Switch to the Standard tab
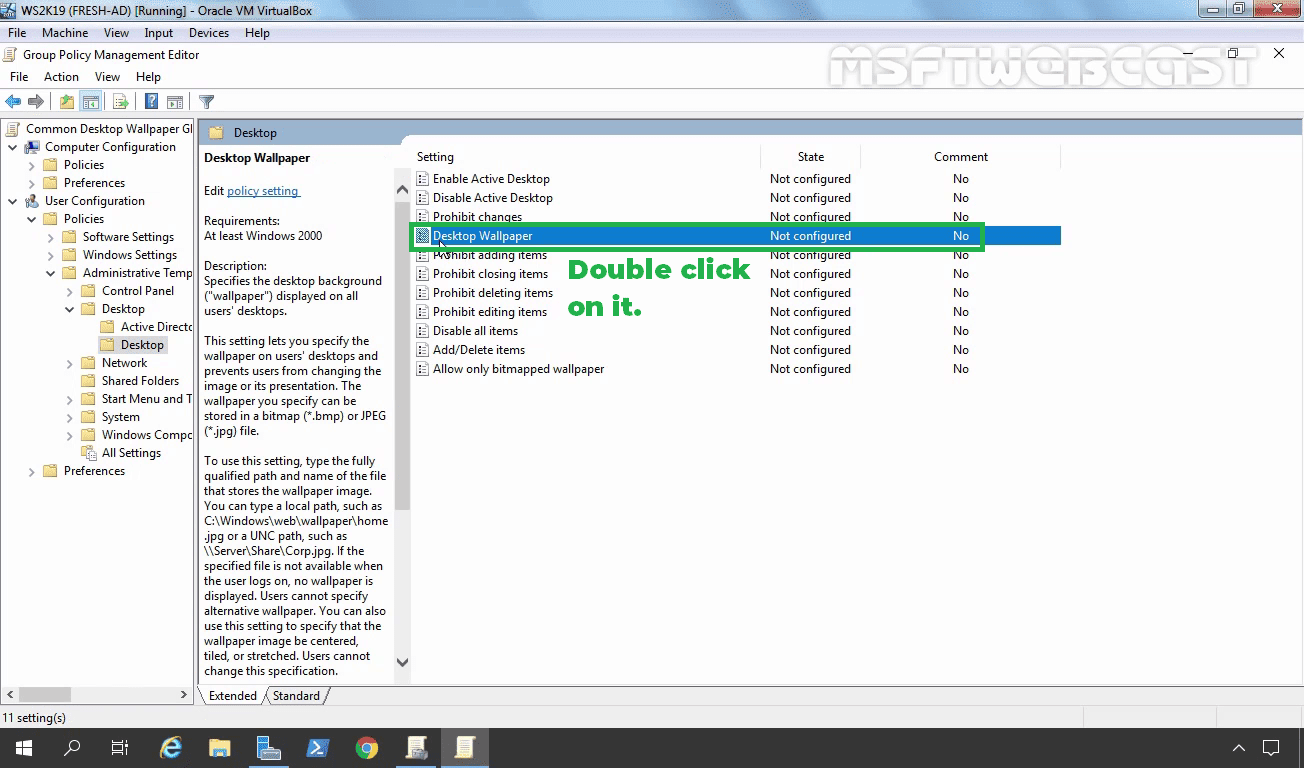 coord(296,696)
